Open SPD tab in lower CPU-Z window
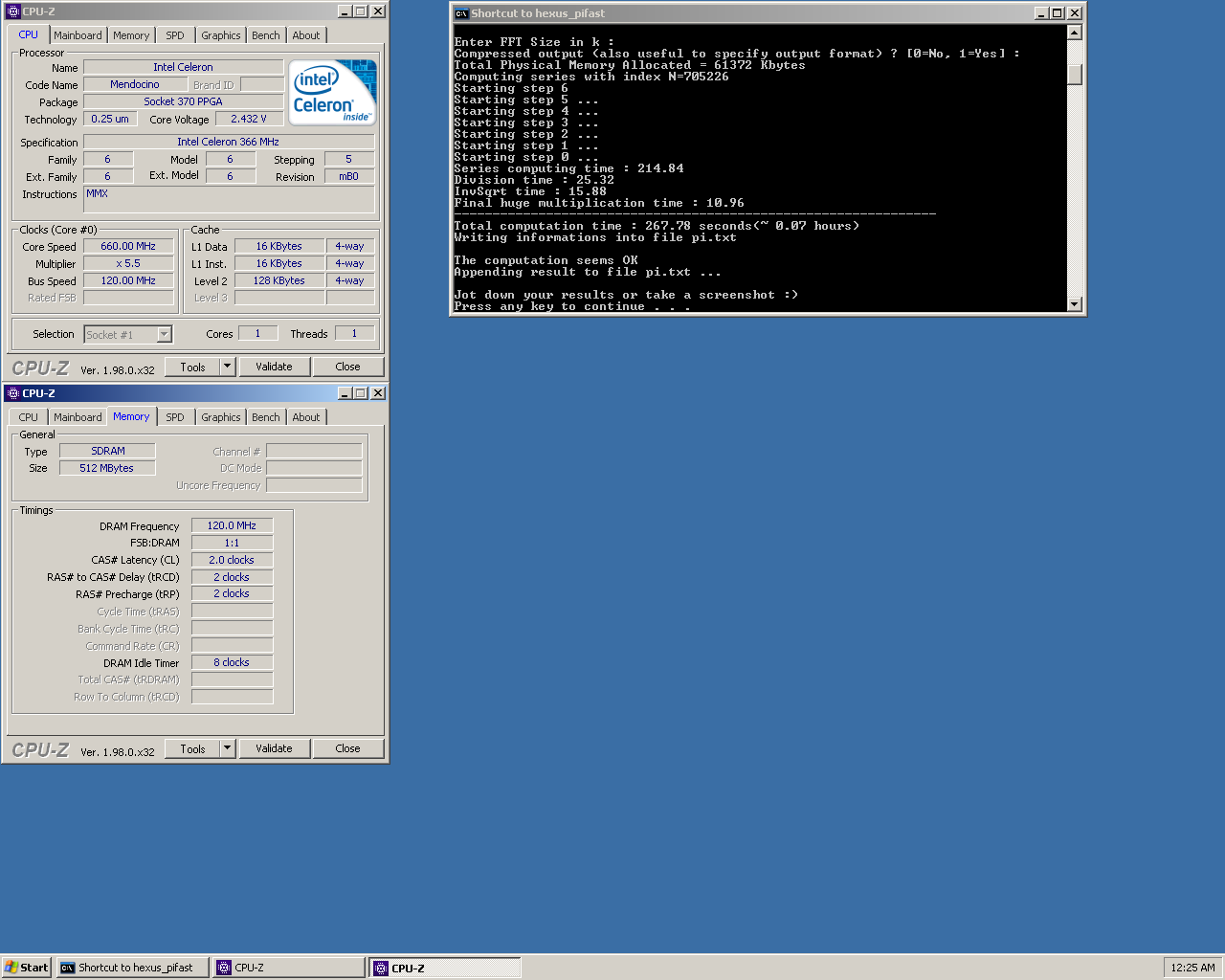This screenshot has width=1225, height=980. coord(175,417)
